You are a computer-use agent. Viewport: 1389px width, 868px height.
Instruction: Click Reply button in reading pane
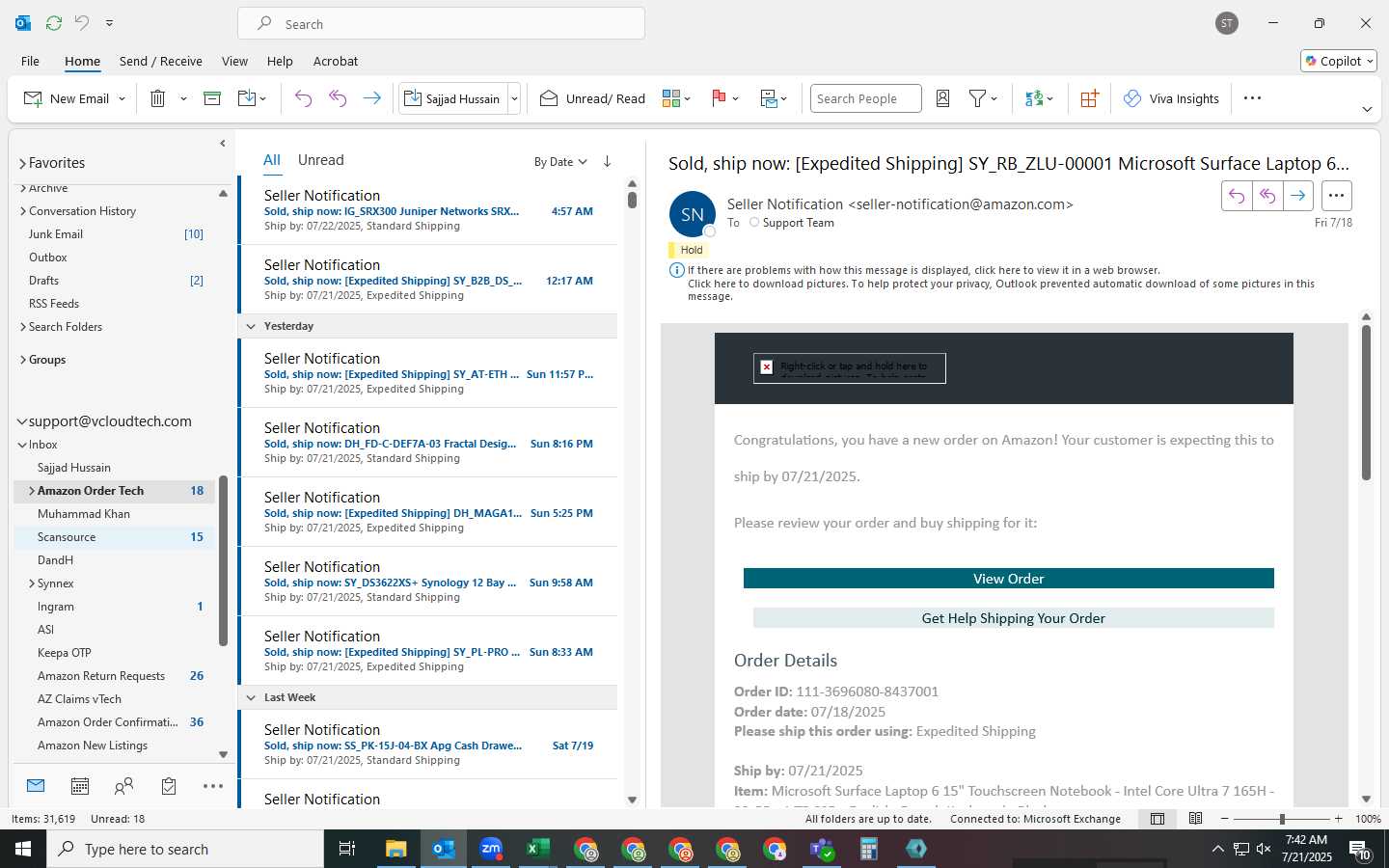pos(1237,196)
